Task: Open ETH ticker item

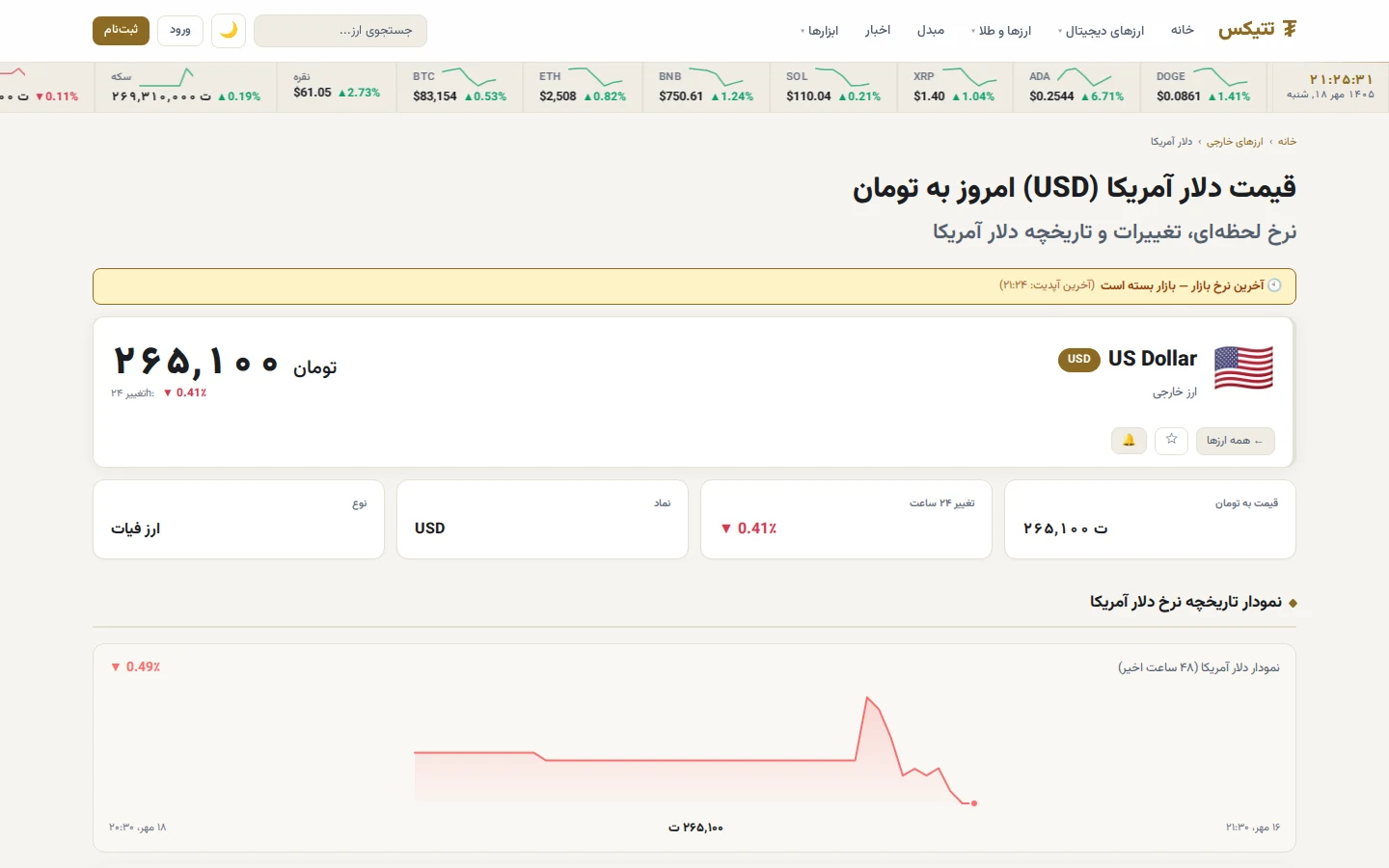Action: click(583, 87)
